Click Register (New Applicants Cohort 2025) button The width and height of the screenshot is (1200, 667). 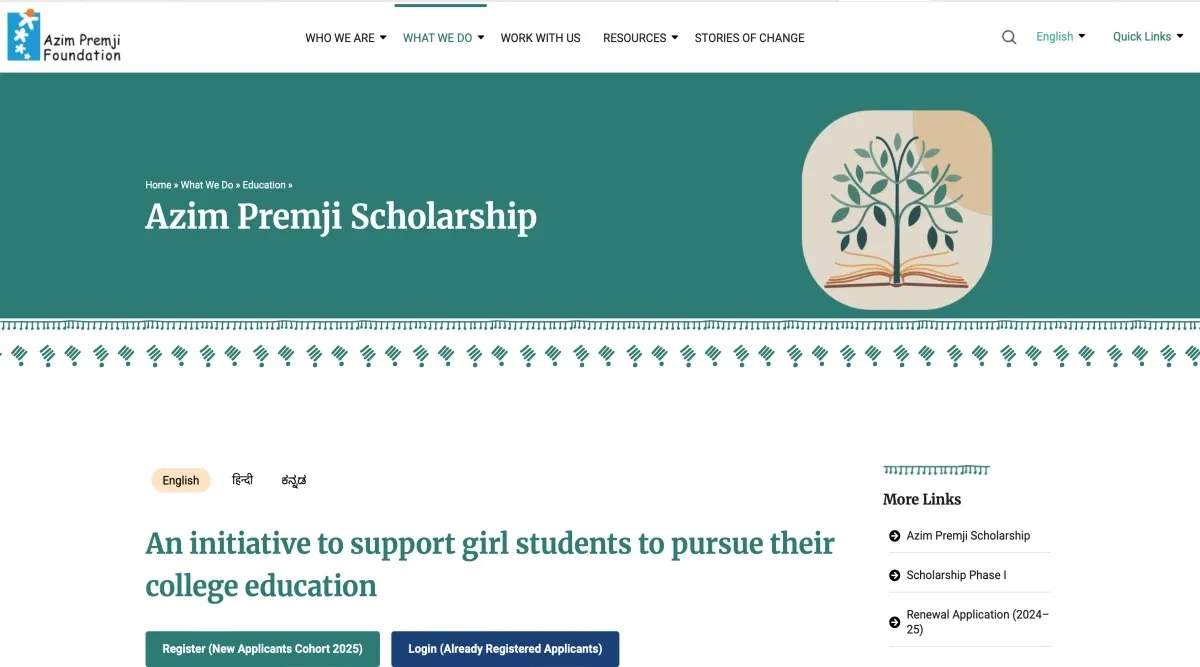(262, 649)
